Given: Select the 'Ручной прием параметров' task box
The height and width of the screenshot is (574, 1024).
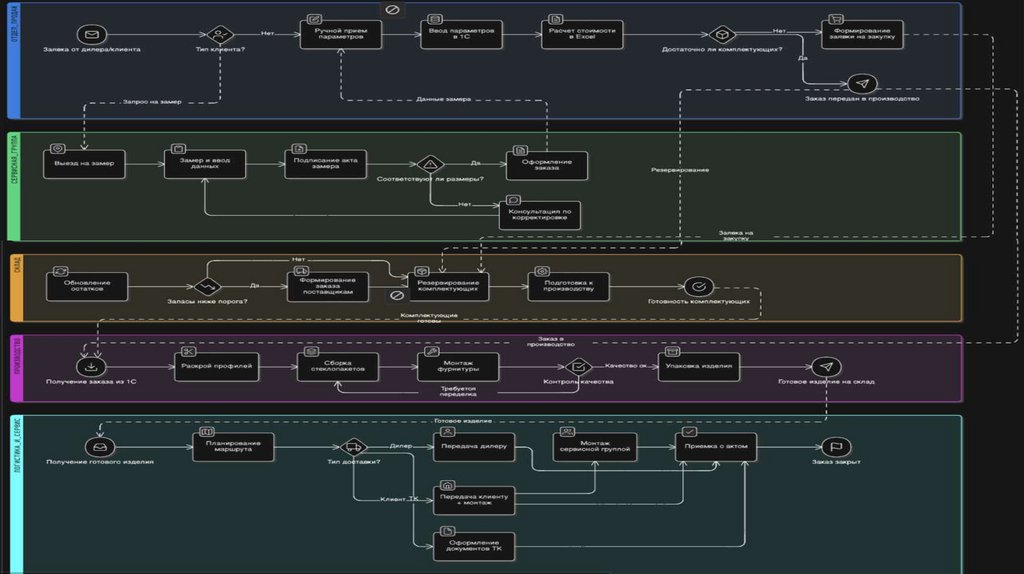Looking at the screenshot, I should 340,34.
